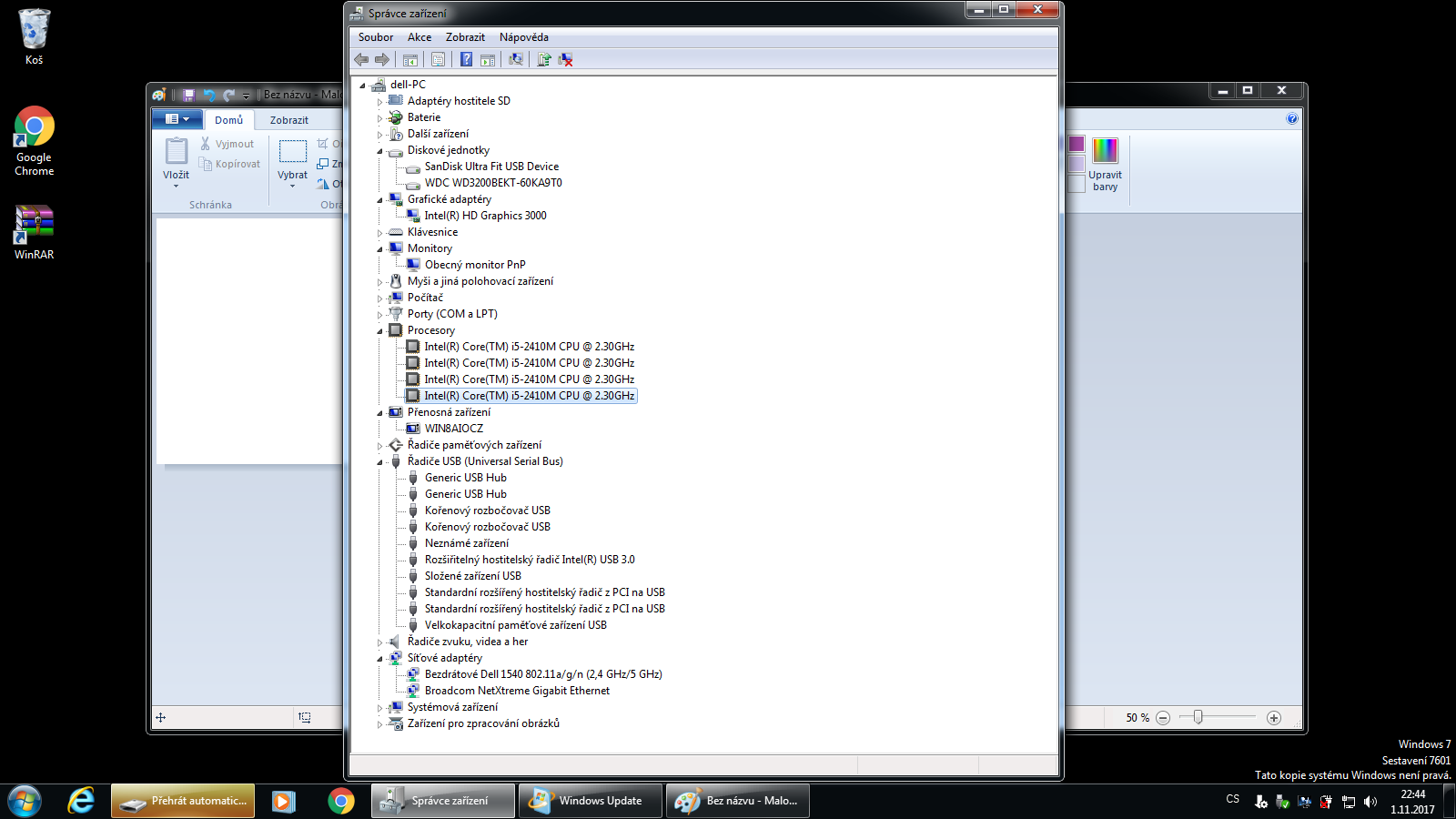Collapse the Monitory node

pyautogui.click(x=380, y=249)
